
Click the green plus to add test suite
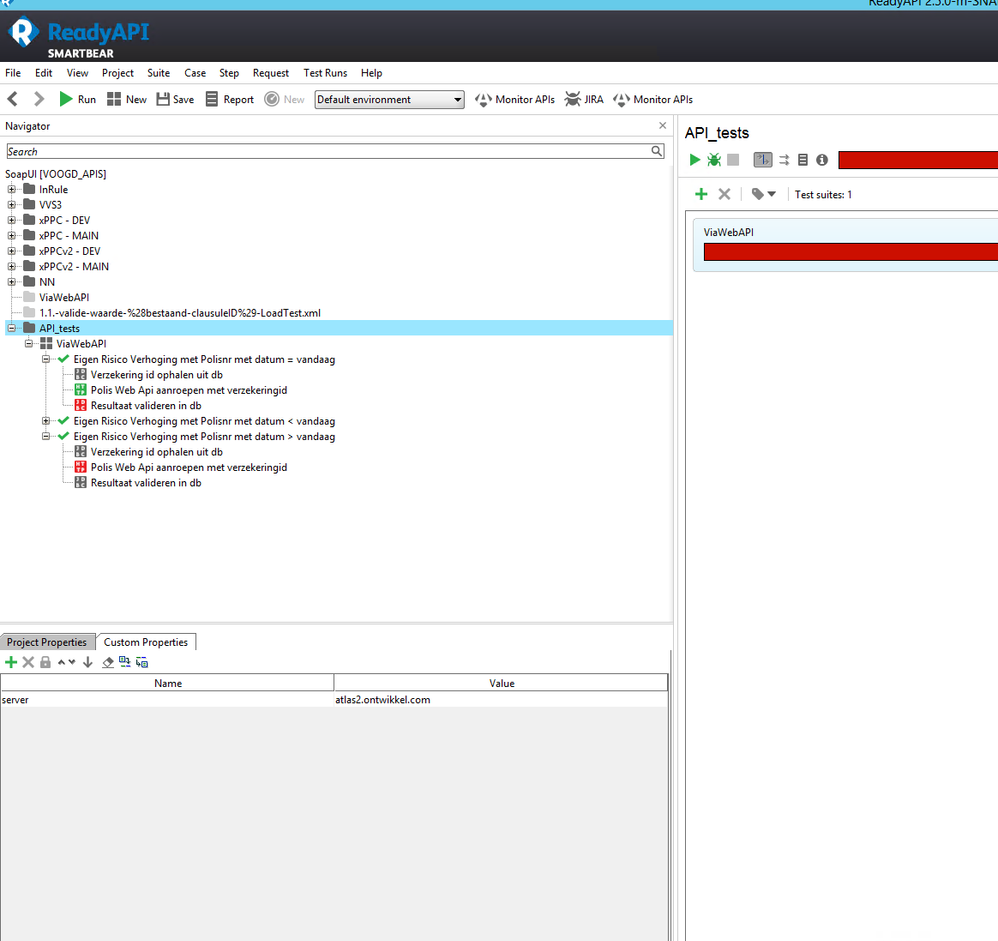701,194
